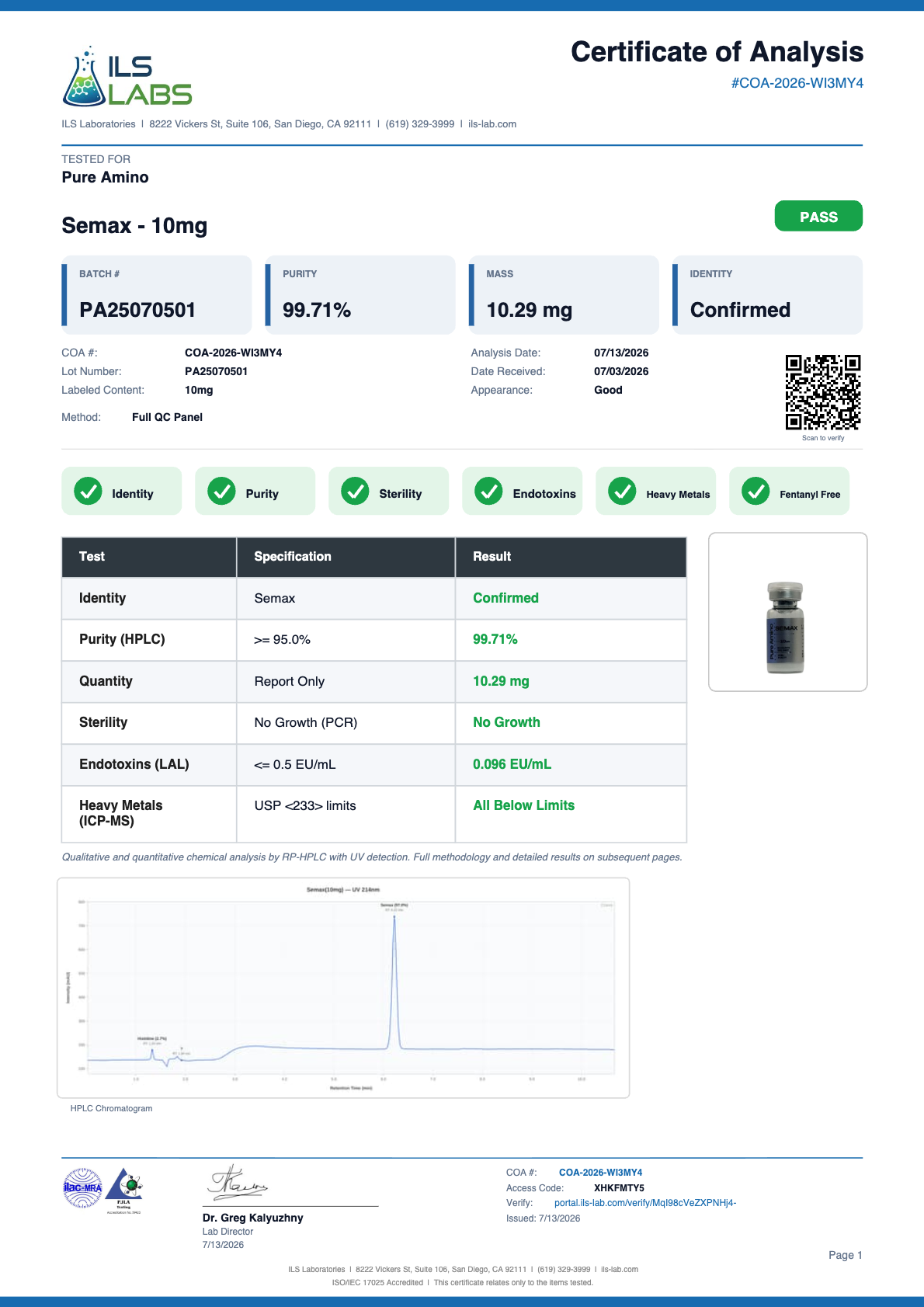Image resolution: width=924 pixels, height=1307 pixels.
Task: Click the Semax vial product photo
Action: [x=786, y=627]
